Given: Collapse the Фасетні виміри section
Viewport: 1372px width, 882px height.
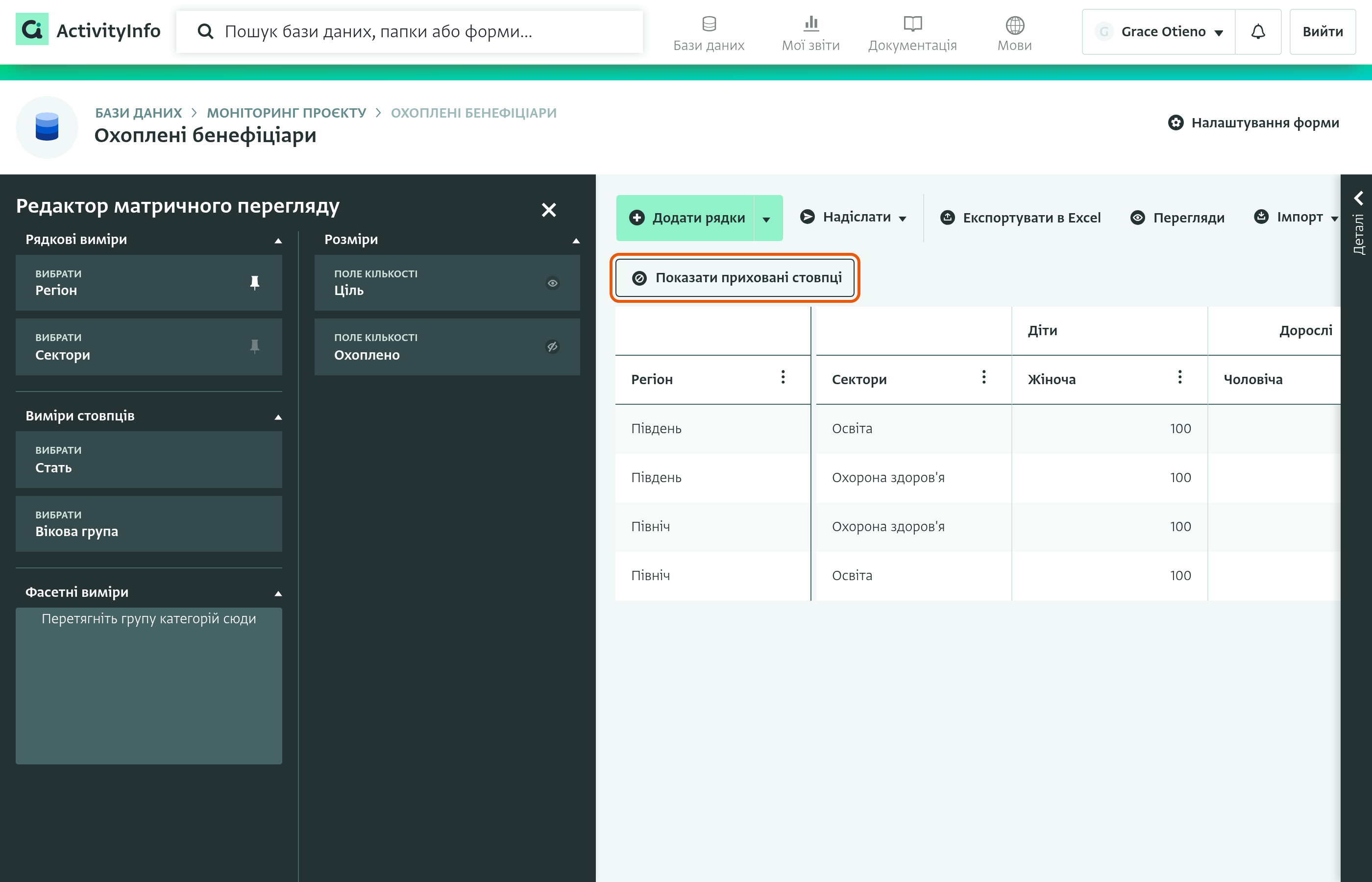Looking at the screenshot, I should [278, 593].
